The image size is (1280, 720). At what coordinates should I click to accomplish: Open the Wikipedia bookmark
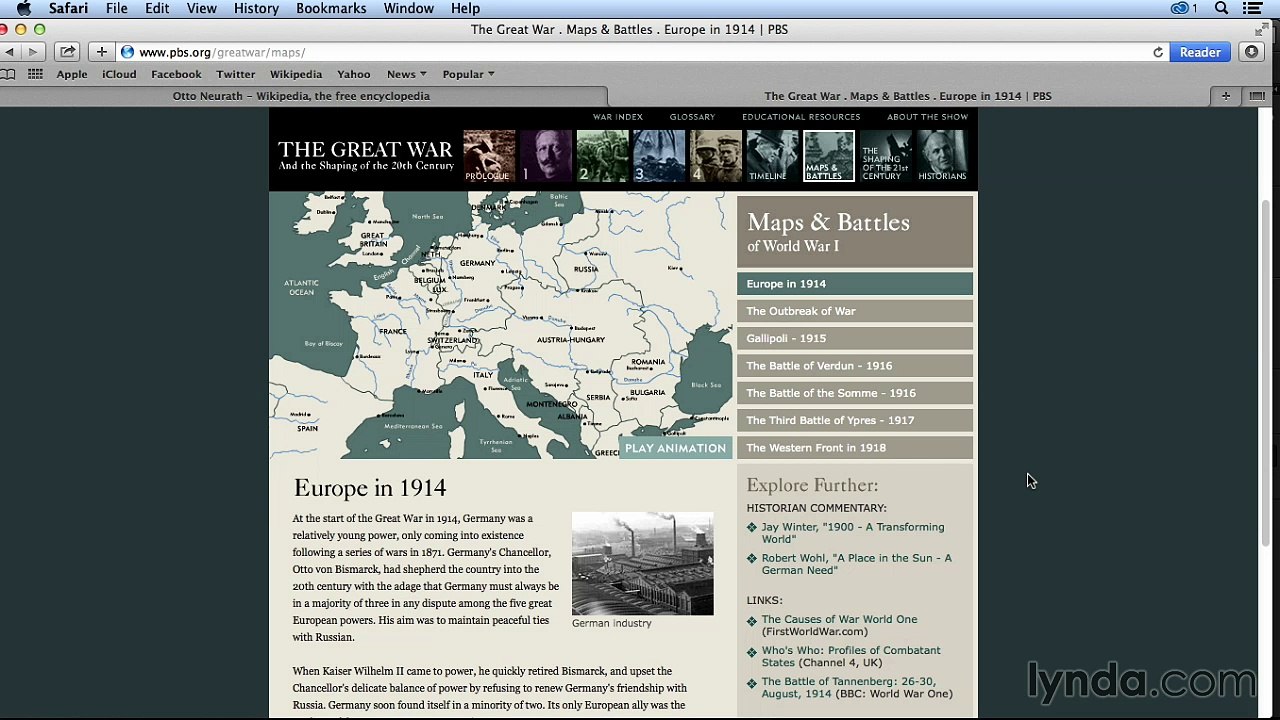tap(296, 74)
